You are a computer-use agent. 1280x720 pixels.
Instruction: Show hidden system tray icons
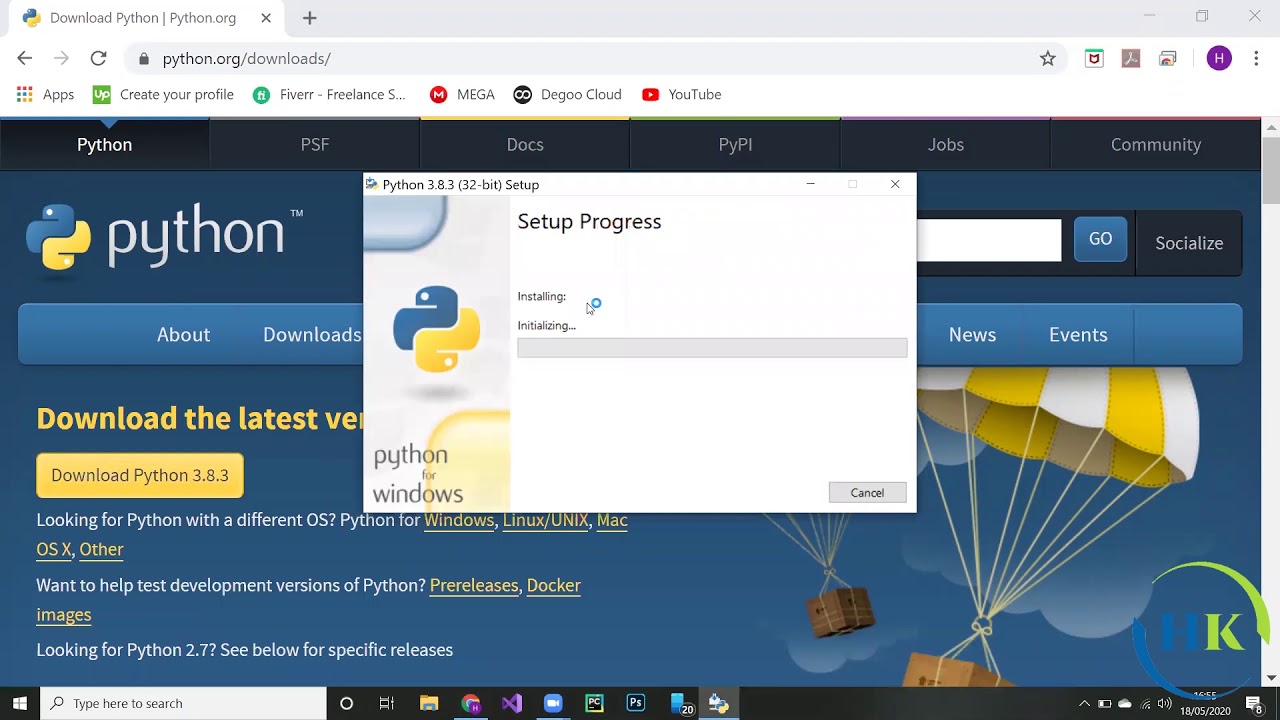(x=1085, y=703)
